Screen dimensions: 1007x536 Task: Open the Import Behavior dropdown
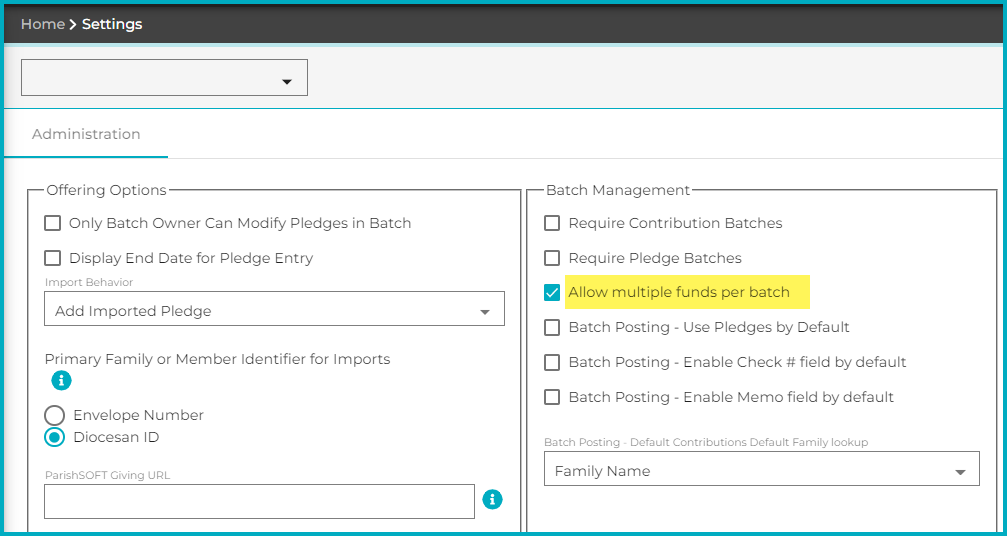(274, 311)
